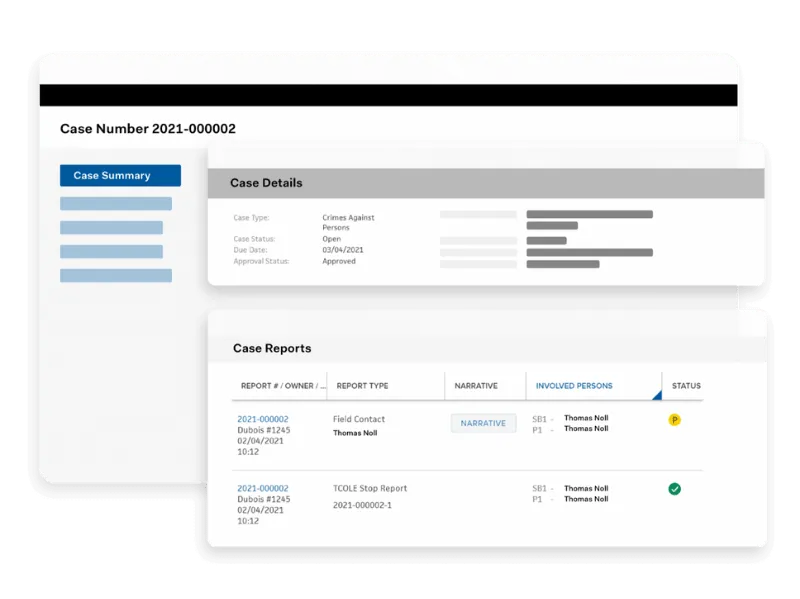
Task: Click the due date value 03/04/2021
Action: [343, 250]
